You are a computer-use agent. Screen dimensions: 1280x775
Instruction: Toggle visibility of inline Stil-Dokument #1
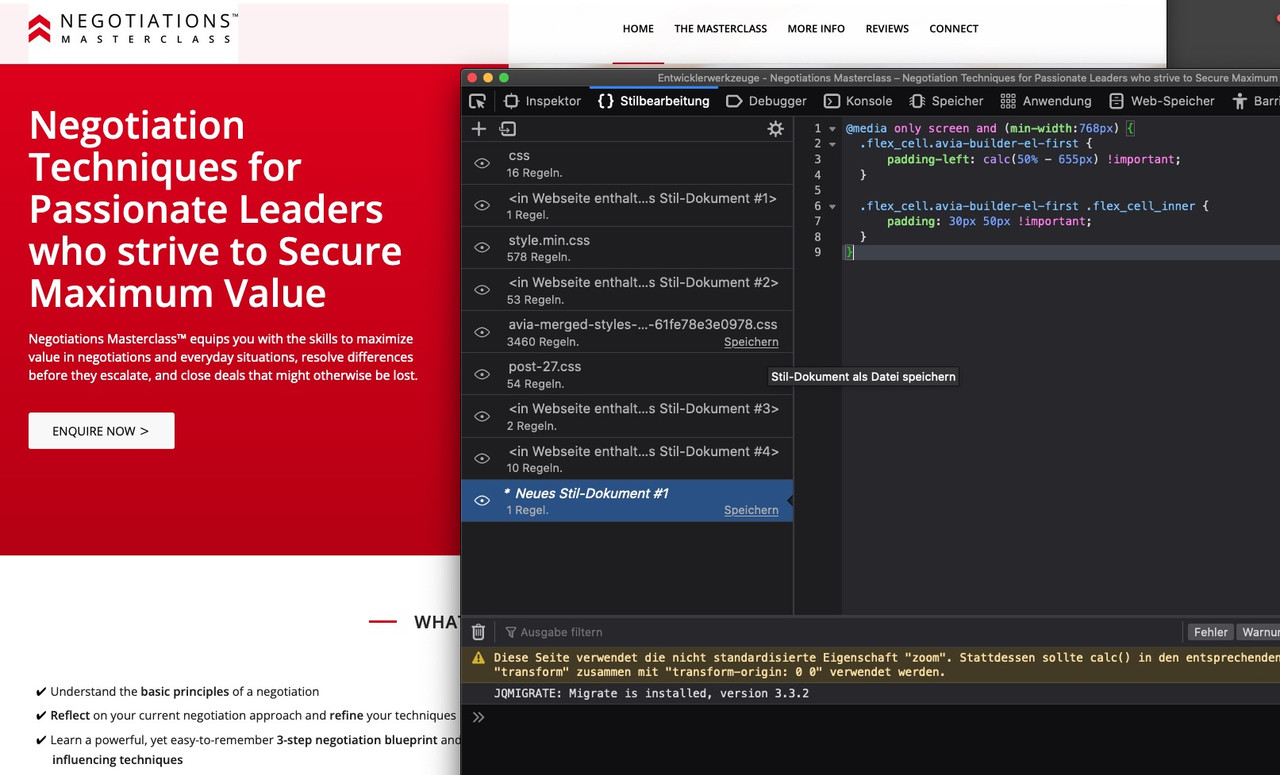tap(482, 205)
